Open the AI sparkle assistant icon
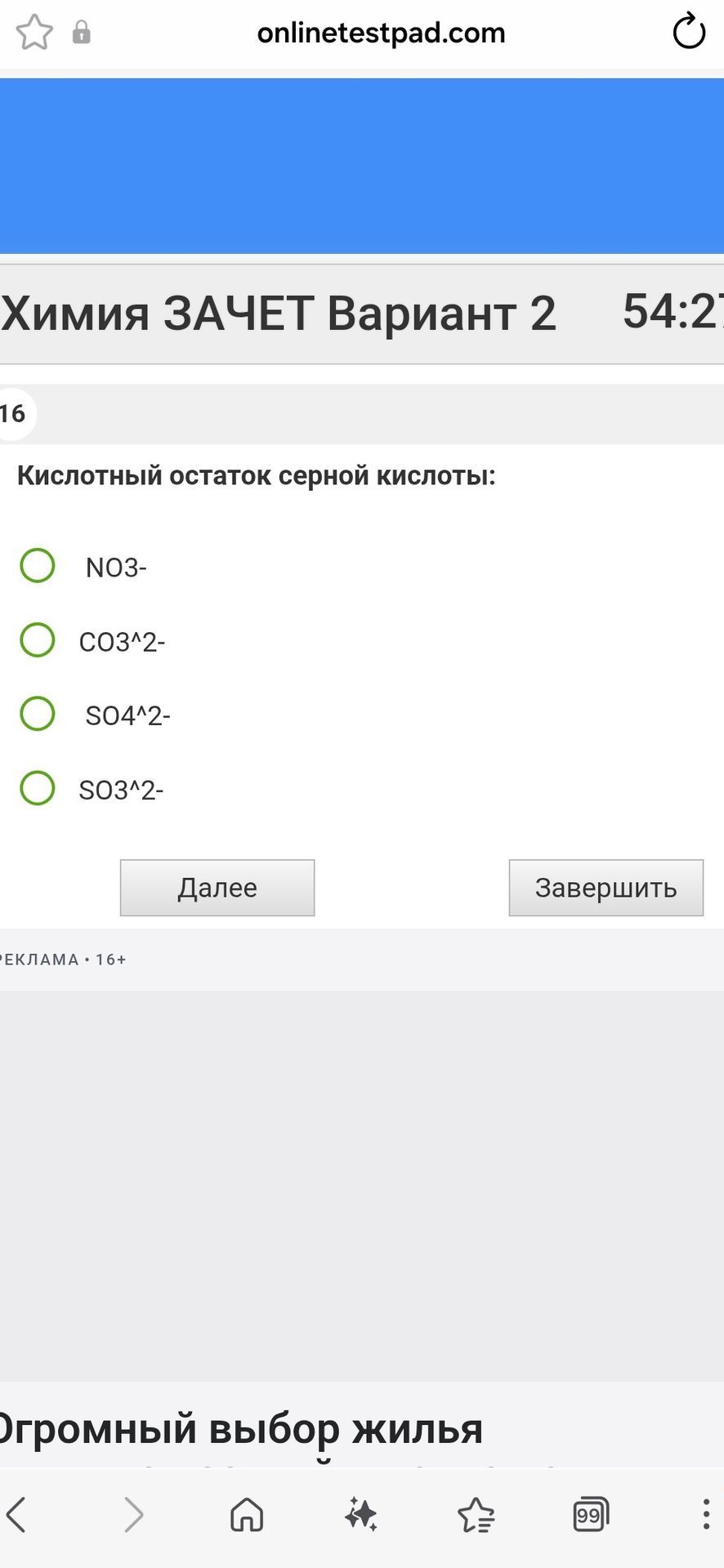The height and width of the screenshot is (1568, 724). point(361,1514)
